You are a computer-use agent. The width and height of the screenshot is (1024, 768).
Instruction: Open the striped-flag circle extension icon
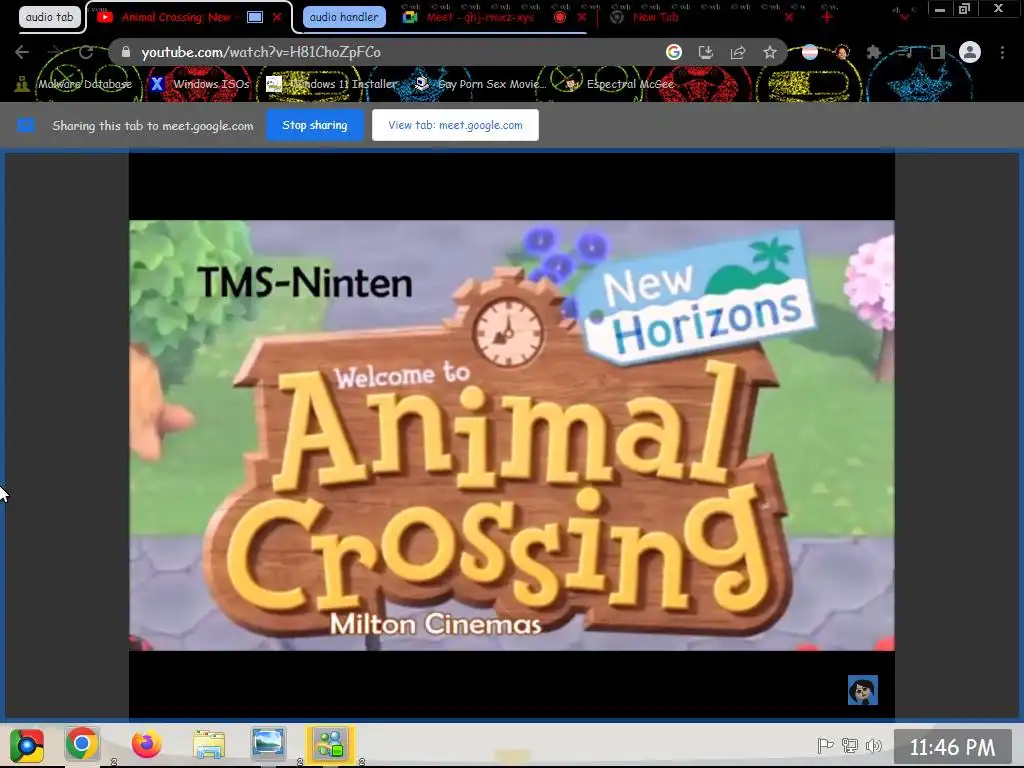pyautogui.click(x=810, y=52)
